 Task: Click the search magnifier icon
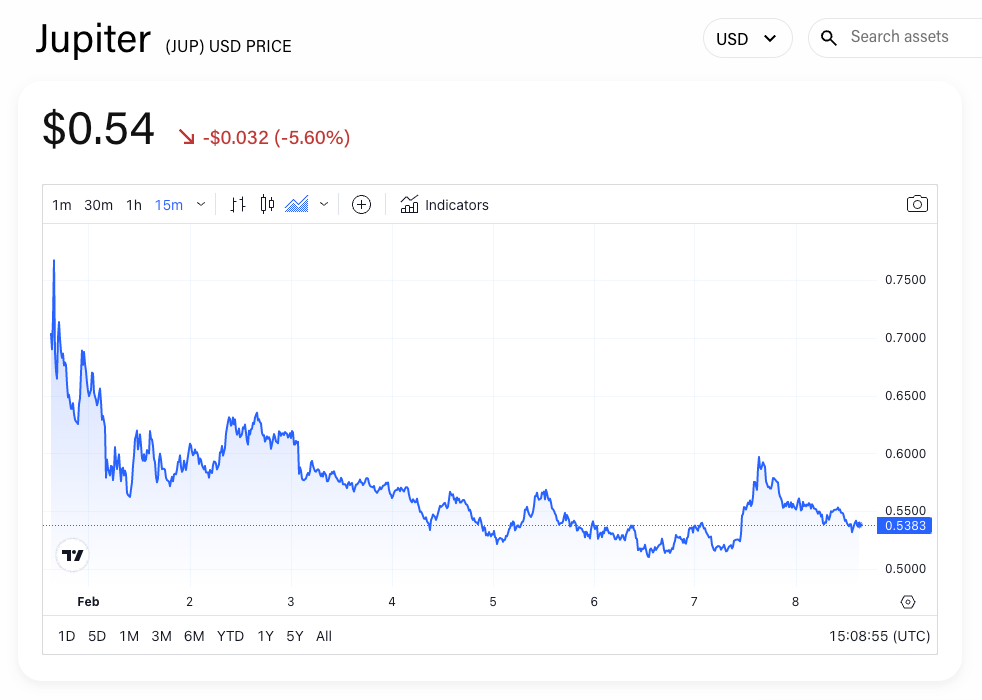[x=829, y=37]
